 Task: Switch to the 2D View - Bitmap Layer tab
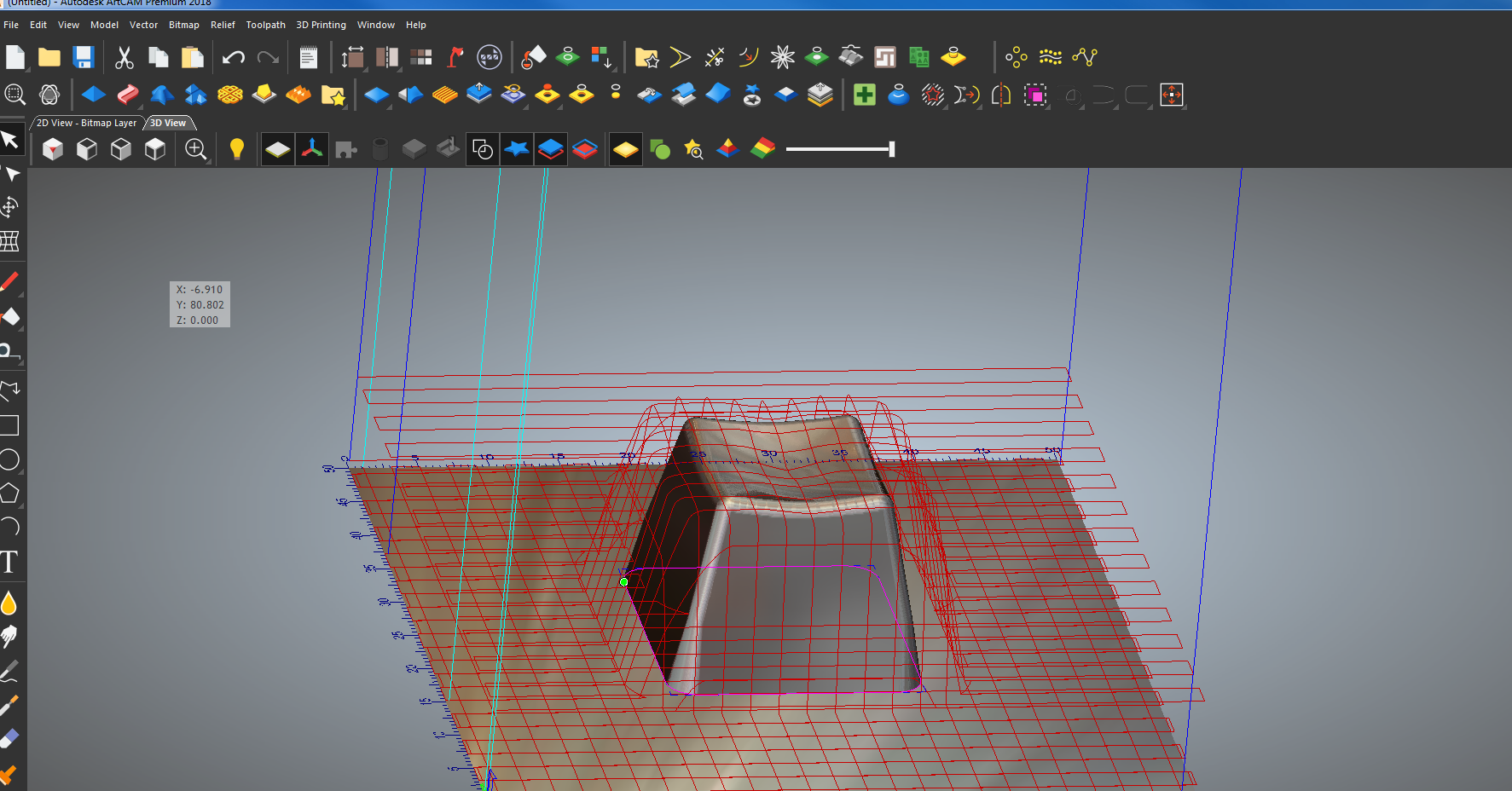(85, 123)
